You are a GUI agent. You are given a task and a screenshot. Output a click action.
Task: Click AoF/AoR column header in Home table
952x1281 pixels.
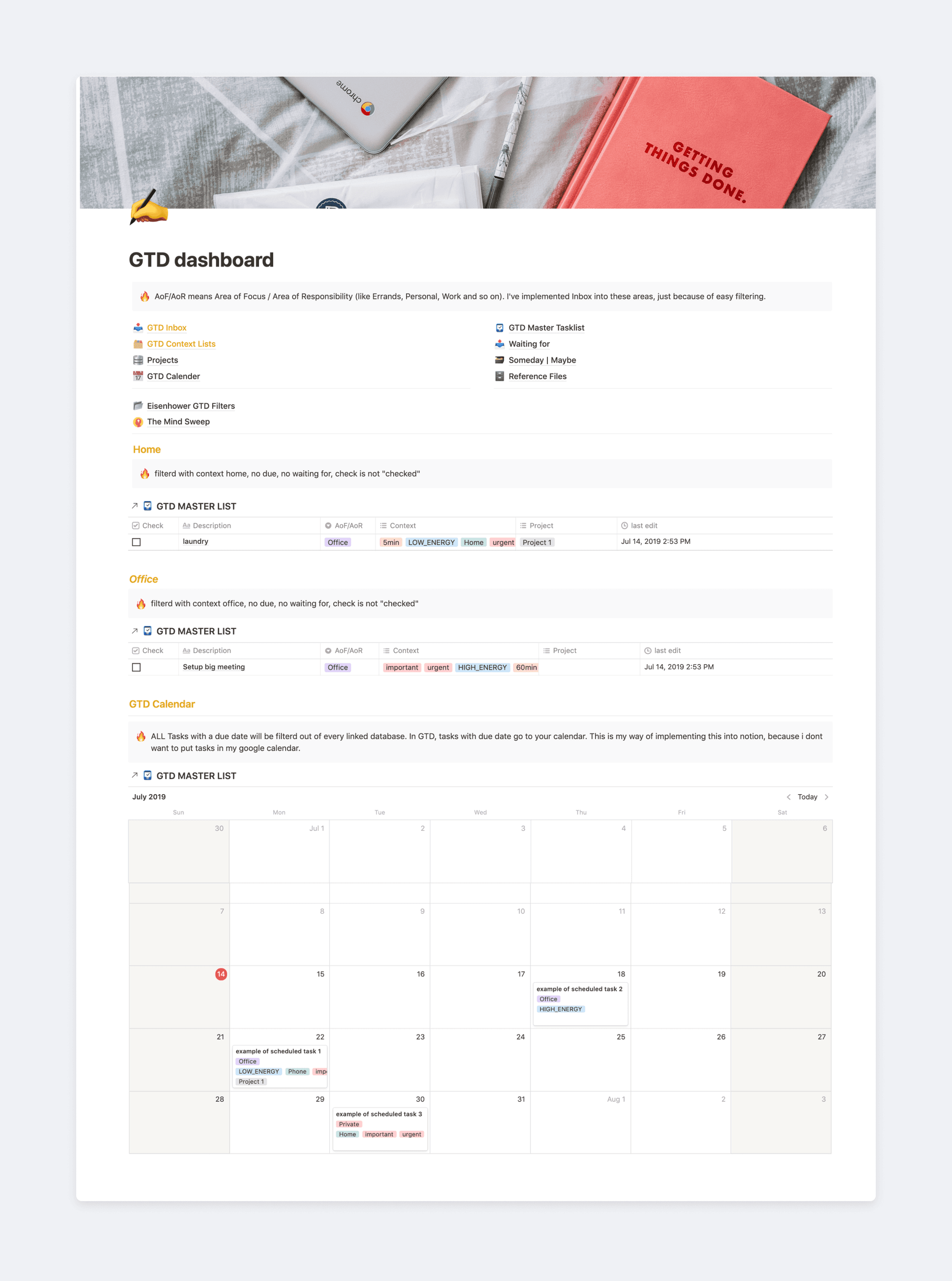pos(348,525)
